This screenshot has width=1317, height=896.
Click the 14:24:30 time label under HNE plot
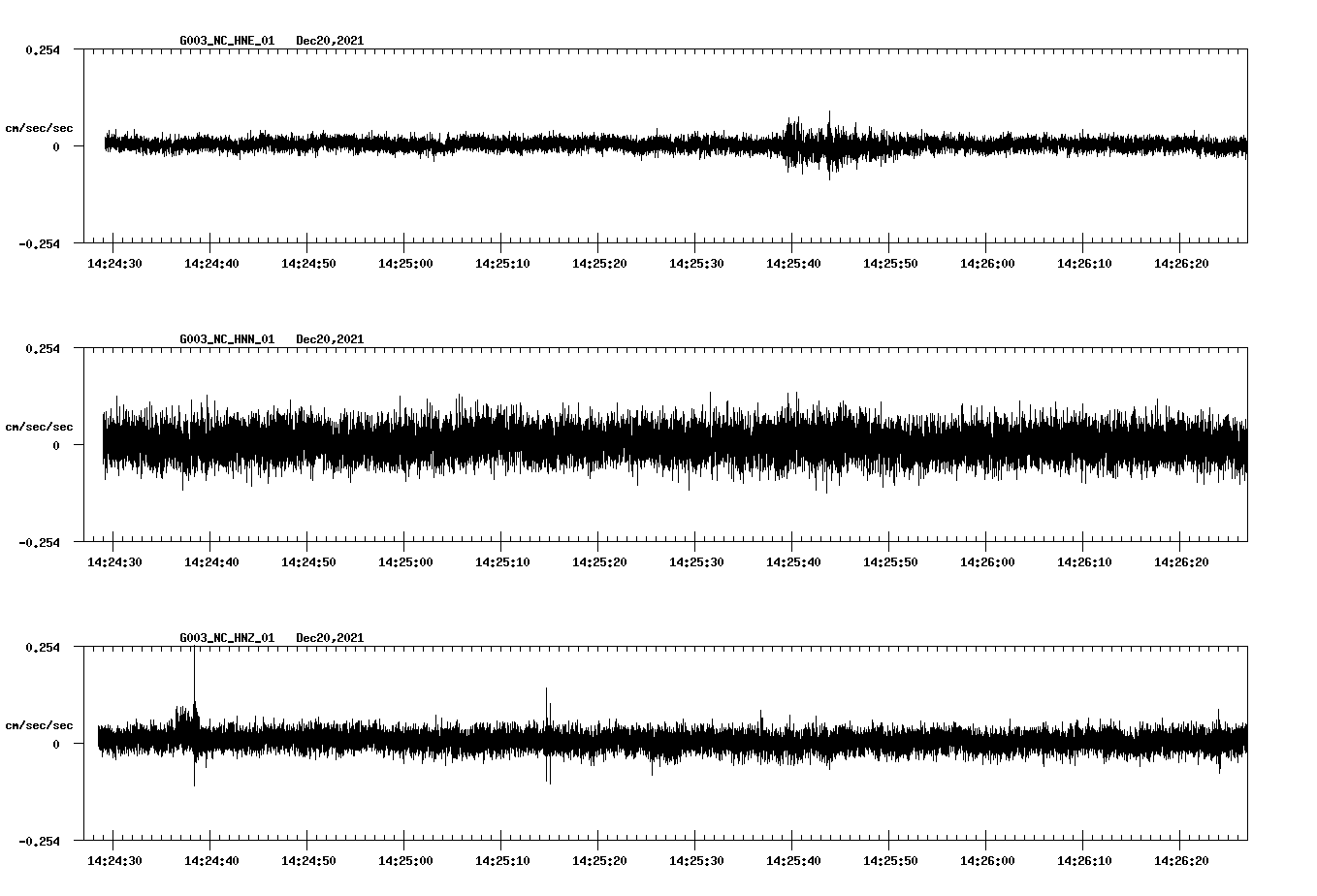click(114, 263)
